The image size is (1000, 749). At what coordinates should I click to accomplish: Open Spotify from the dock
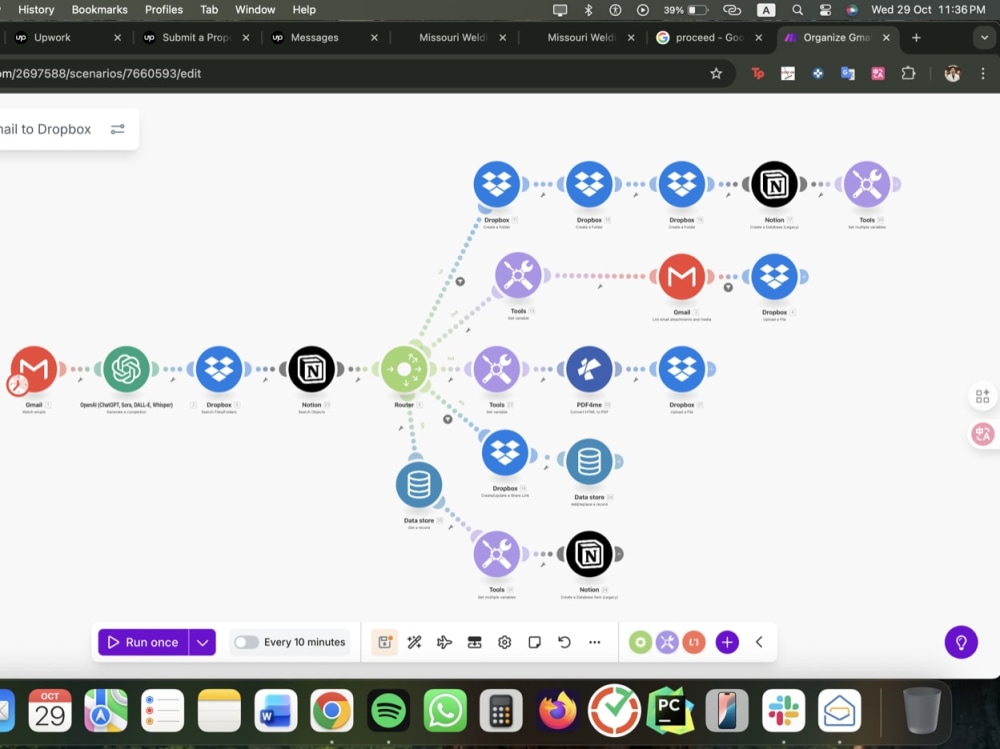388,710
